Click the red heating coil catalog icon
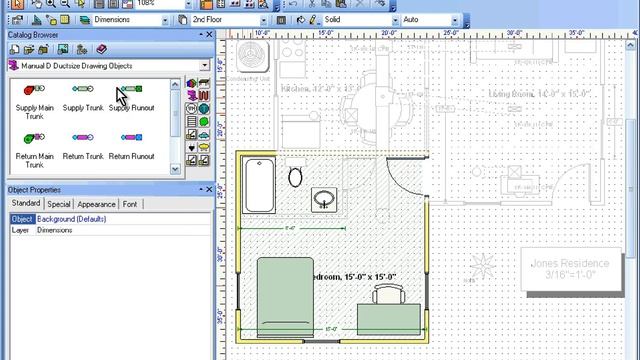 click(x=204, y=96)
